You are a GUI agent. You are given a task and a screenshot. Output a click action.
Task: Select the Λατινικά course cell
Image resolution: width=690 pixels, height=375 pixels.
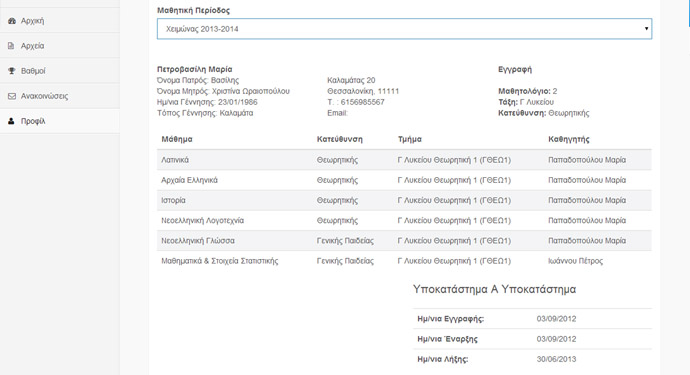click(x=175, y=160)
